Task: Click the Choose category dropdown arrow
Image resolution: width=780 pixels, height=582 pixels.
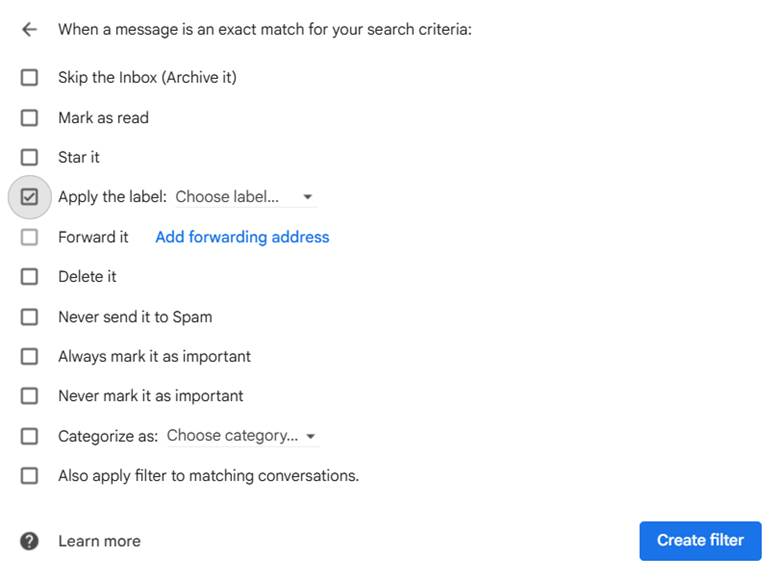Action: (311, 437)
